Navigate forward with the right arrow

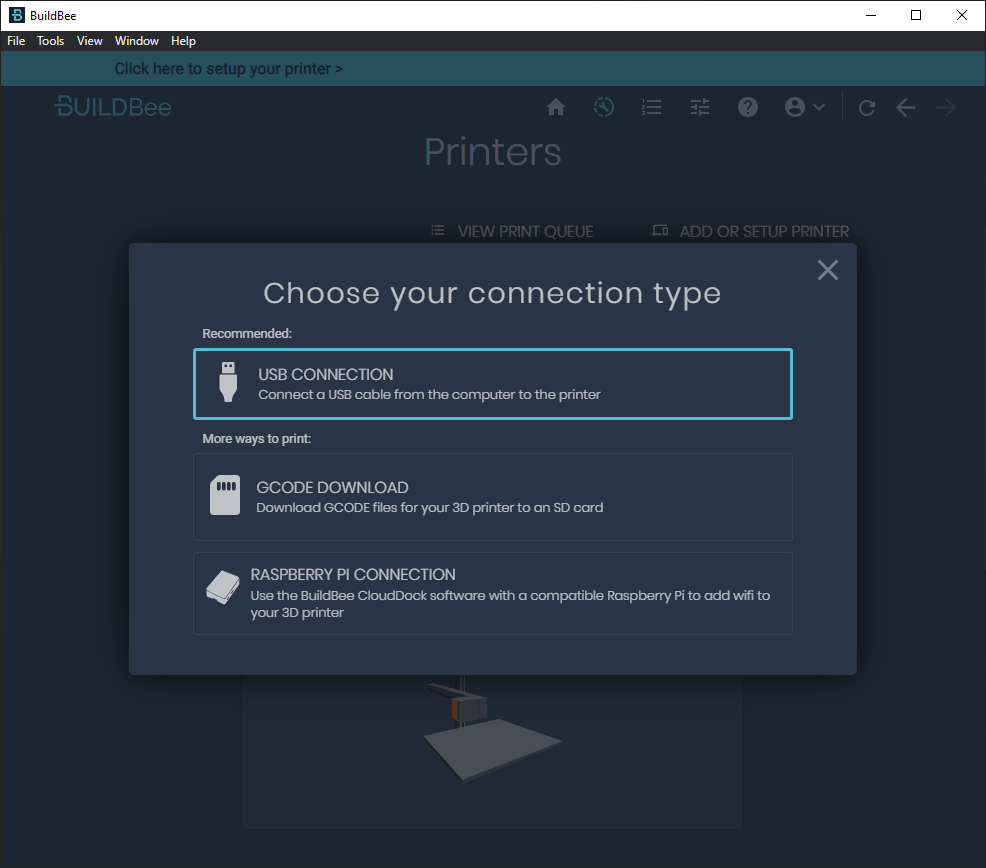tap(946, 108)
